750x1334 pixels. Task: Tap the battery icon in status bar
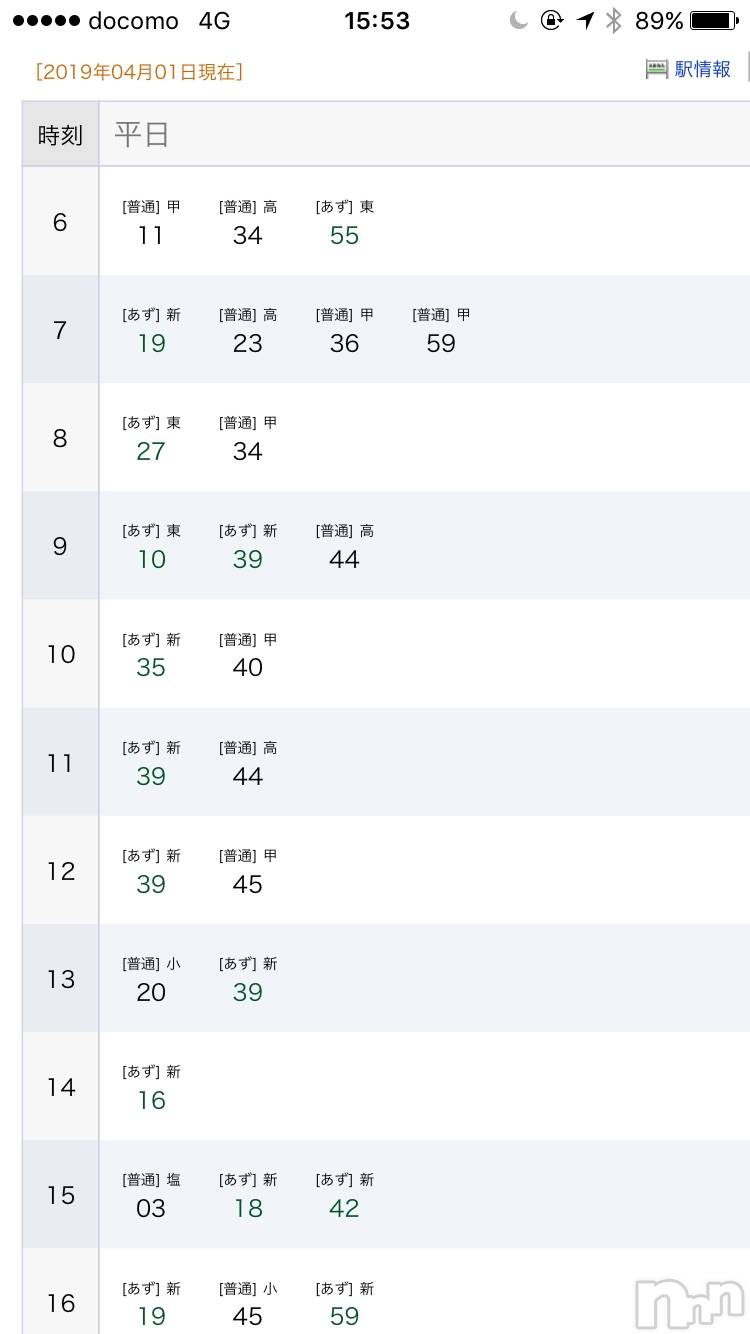point(716,20)
